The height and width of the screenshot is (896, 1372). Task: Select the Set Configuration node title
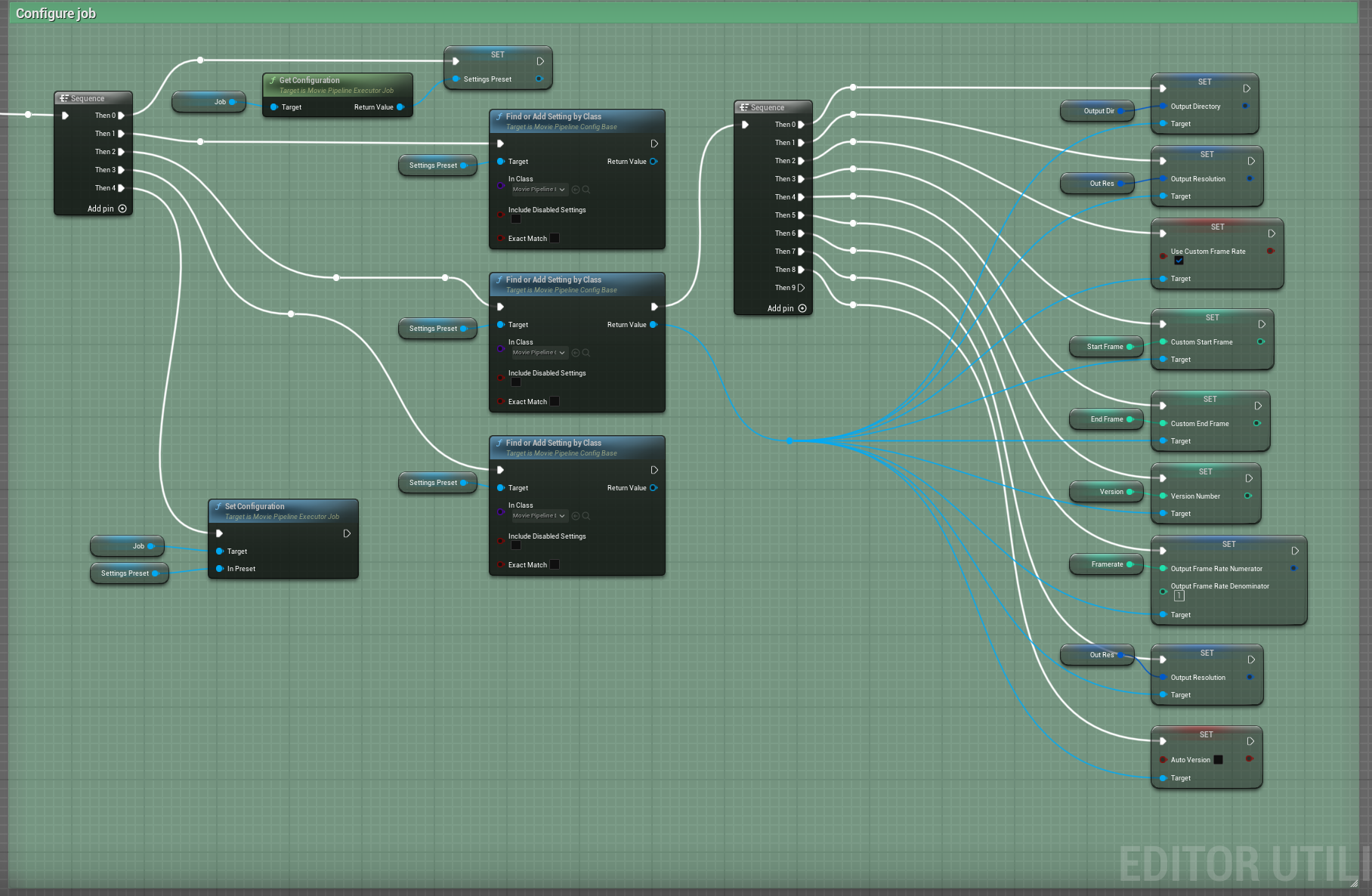point(255,506)
